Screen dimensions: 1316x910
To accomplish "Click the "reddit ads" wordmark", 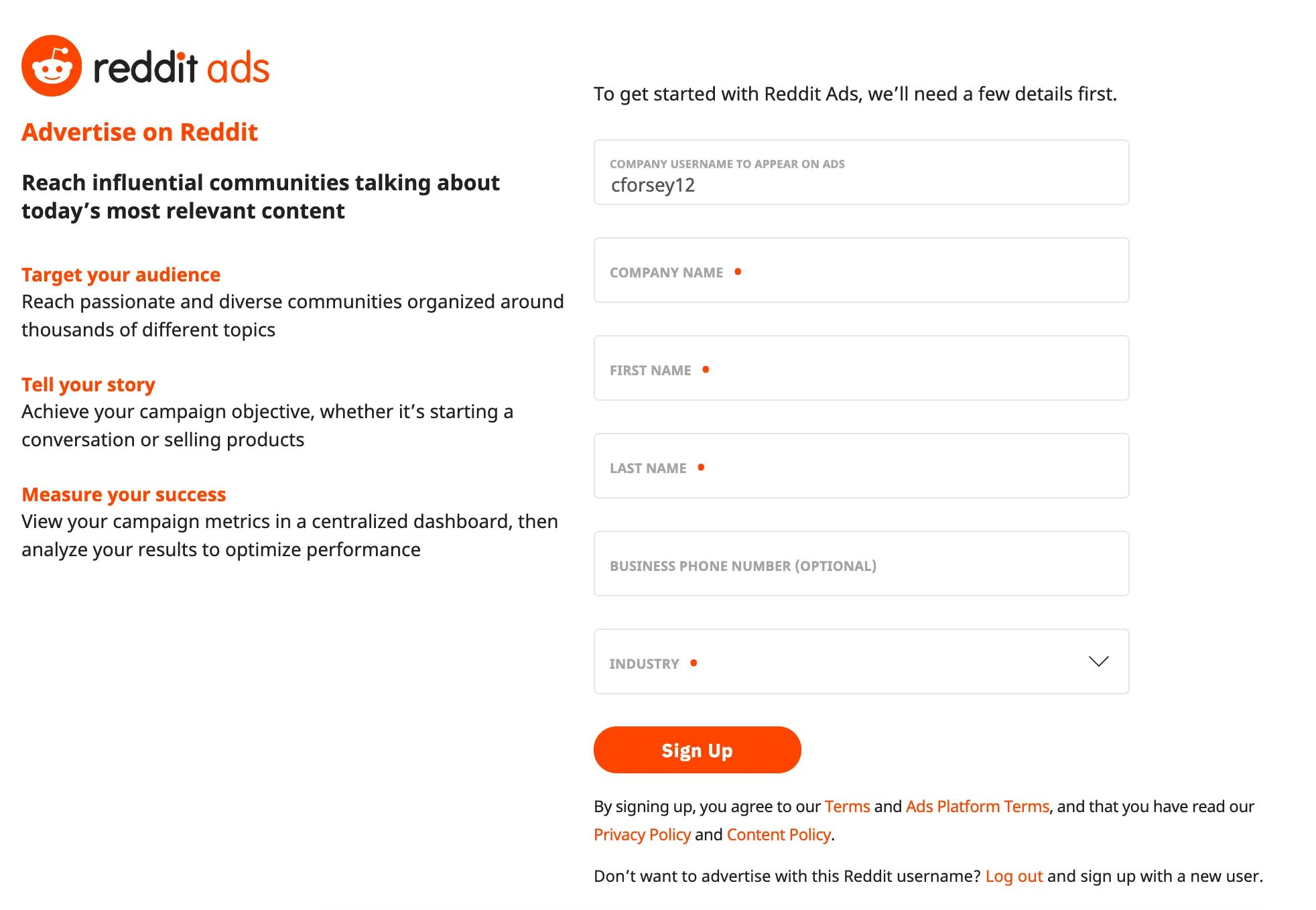I will pos(181,68).
